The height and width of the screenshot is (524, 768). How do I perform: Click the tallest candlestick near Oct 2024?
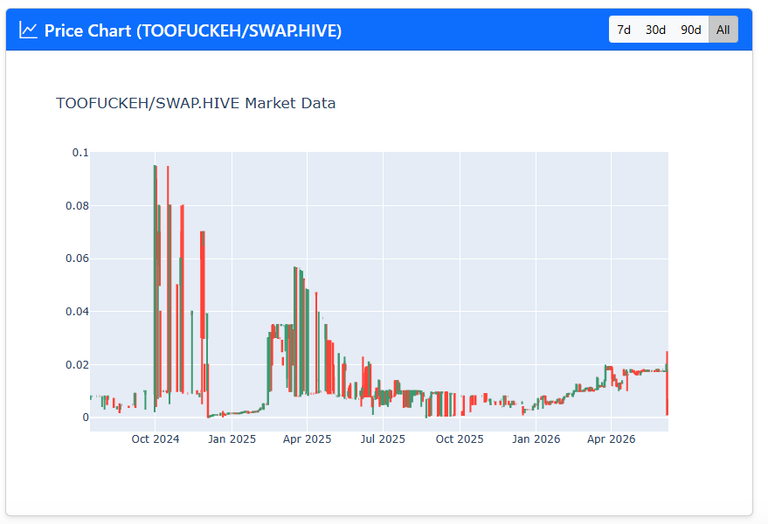155,288
